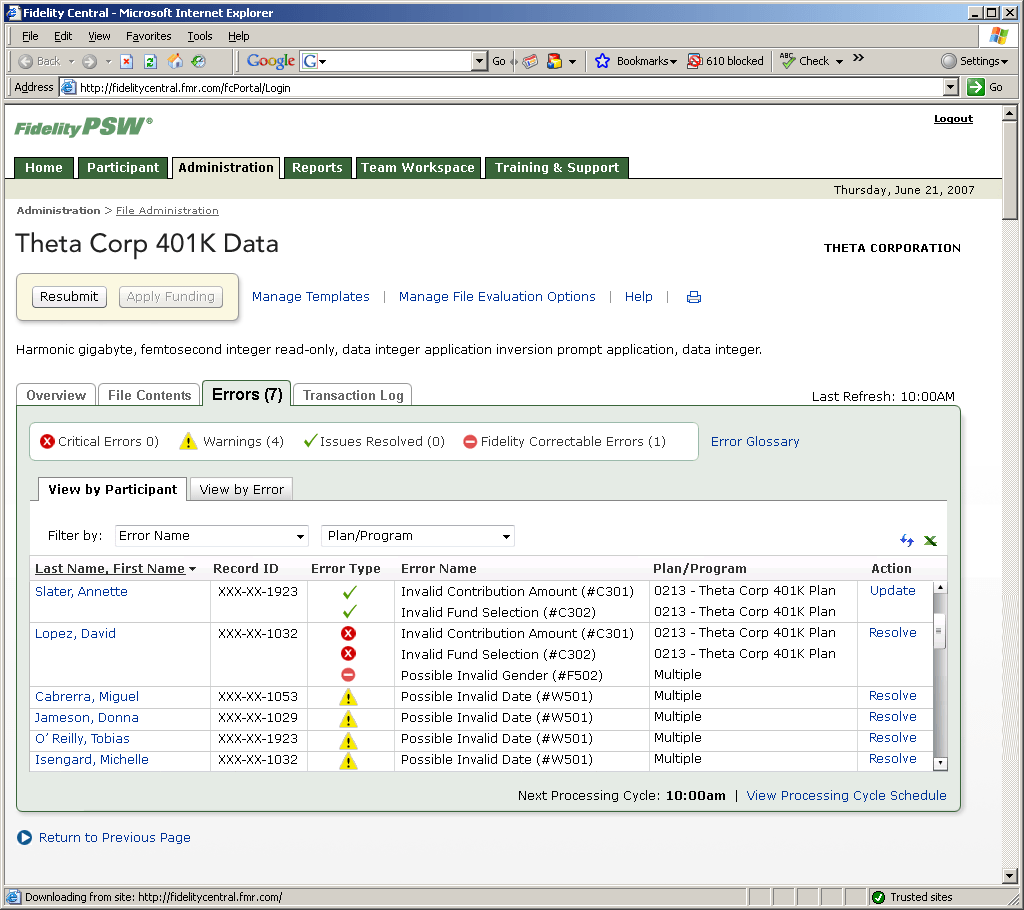Click the Resubmit button
Viewport: 1024px width, 910px height.
pyautogui.click(x=69, y=297)
